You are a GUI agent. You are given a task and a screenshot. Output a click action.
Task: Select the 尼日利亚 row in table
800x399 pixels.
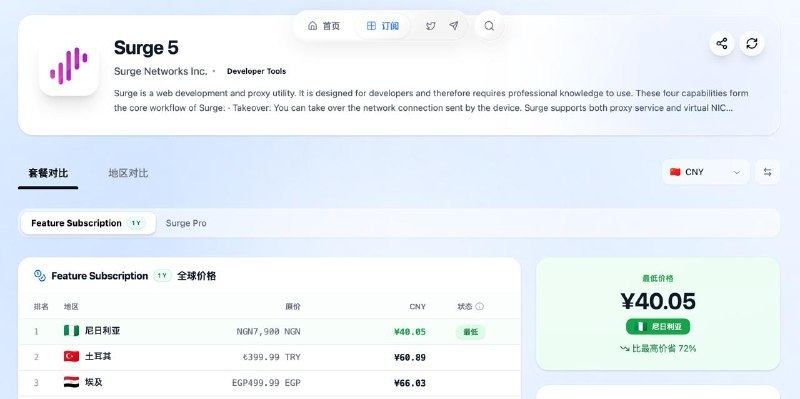pyautogui.click(x=269, y=332)
